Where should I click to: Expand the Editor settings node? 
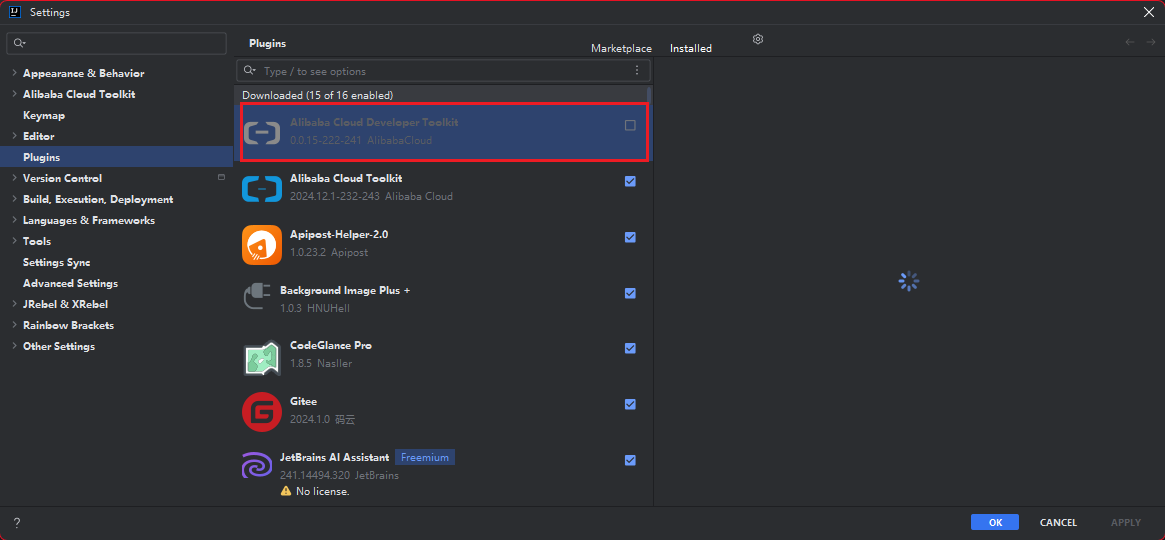[x=14, y=136]
